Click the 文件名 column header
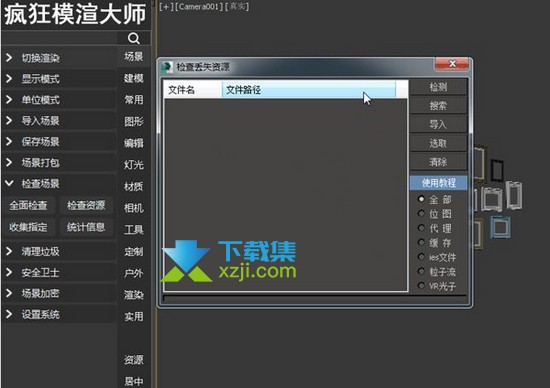Viewport: 550px width, 388px height. point(193,90)
